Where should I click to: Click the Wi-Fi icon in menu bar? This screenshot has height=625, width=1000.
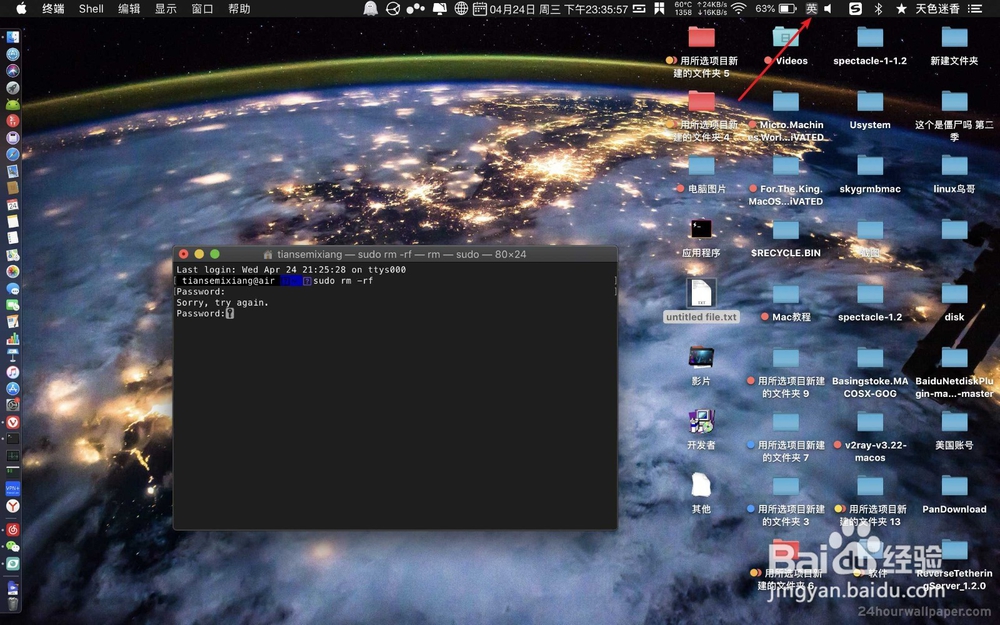[739, 8]
